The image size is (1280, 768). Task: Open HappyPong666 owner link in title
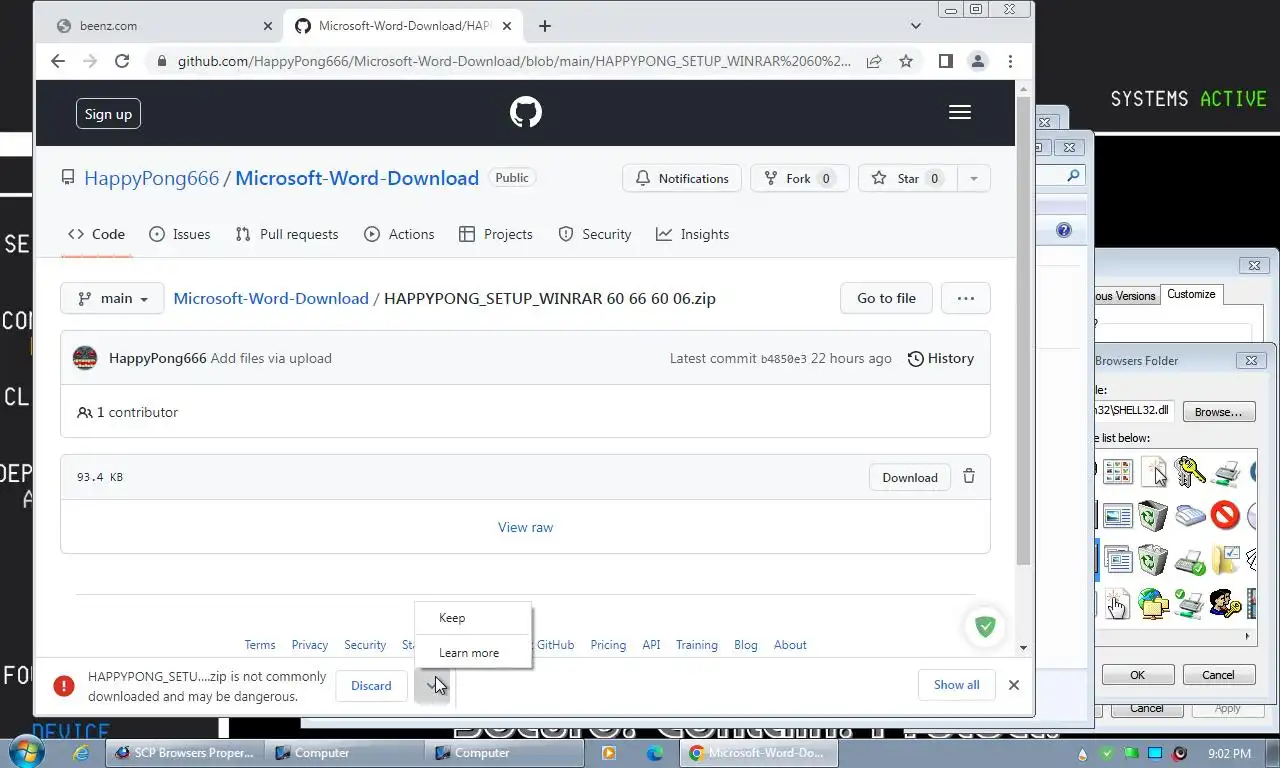pos(151,178)
